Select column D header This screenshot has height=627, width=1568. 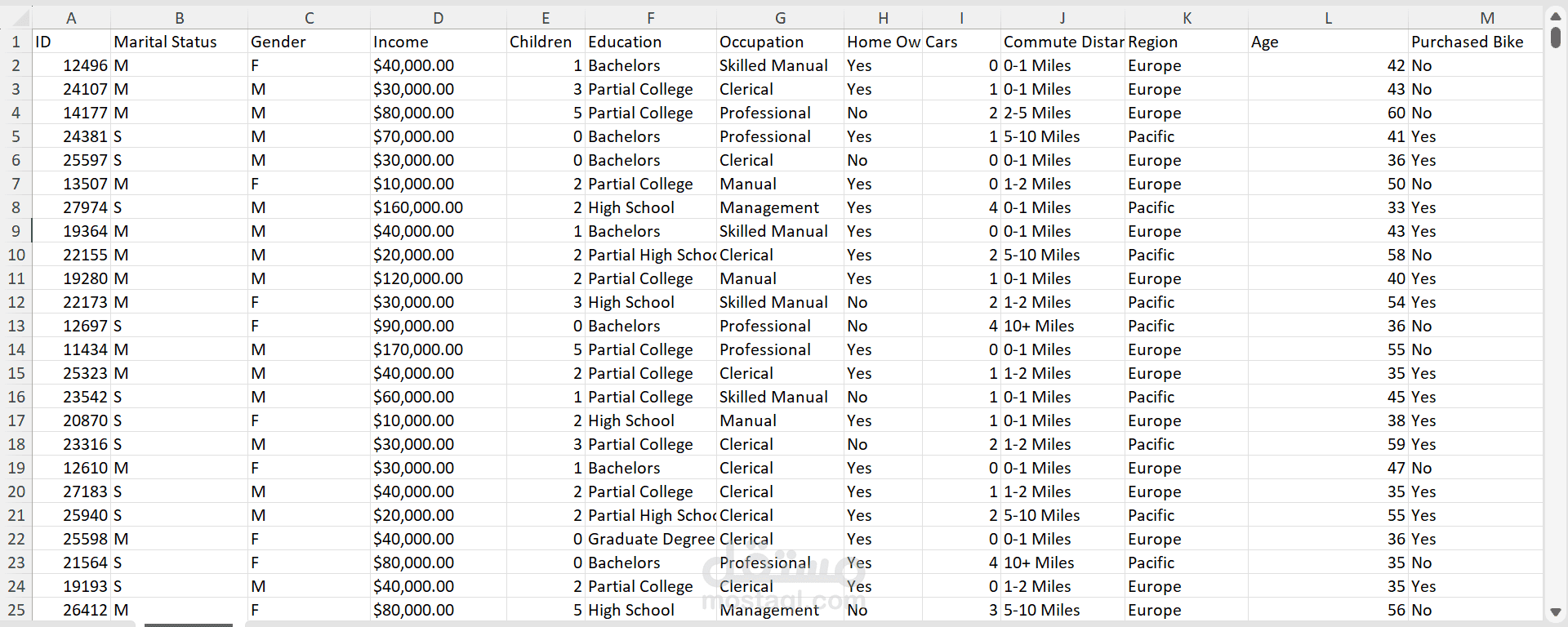click(439, 17)
